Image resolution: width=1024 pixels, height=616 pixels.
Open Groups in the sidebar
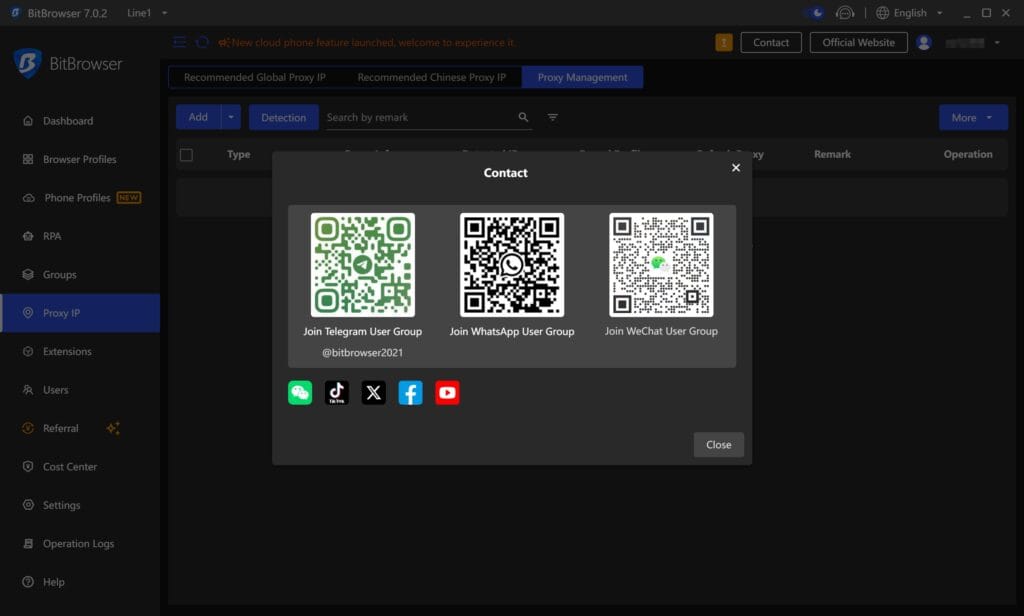click(x=80, y=275)
